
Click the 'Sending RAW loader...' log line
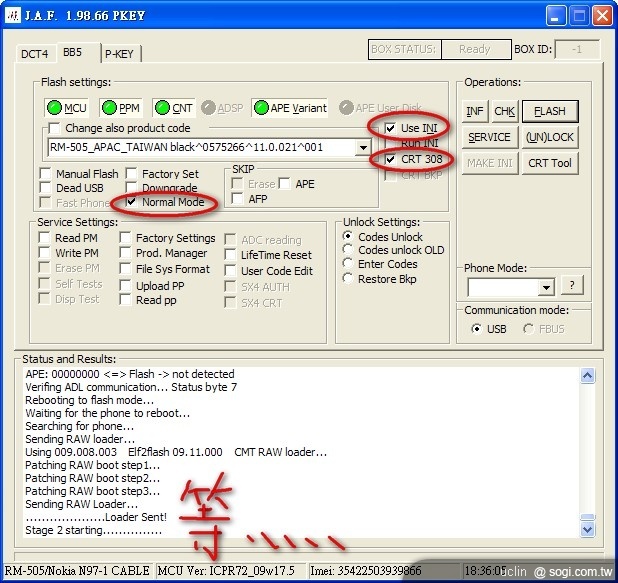[x=80, y=439]
